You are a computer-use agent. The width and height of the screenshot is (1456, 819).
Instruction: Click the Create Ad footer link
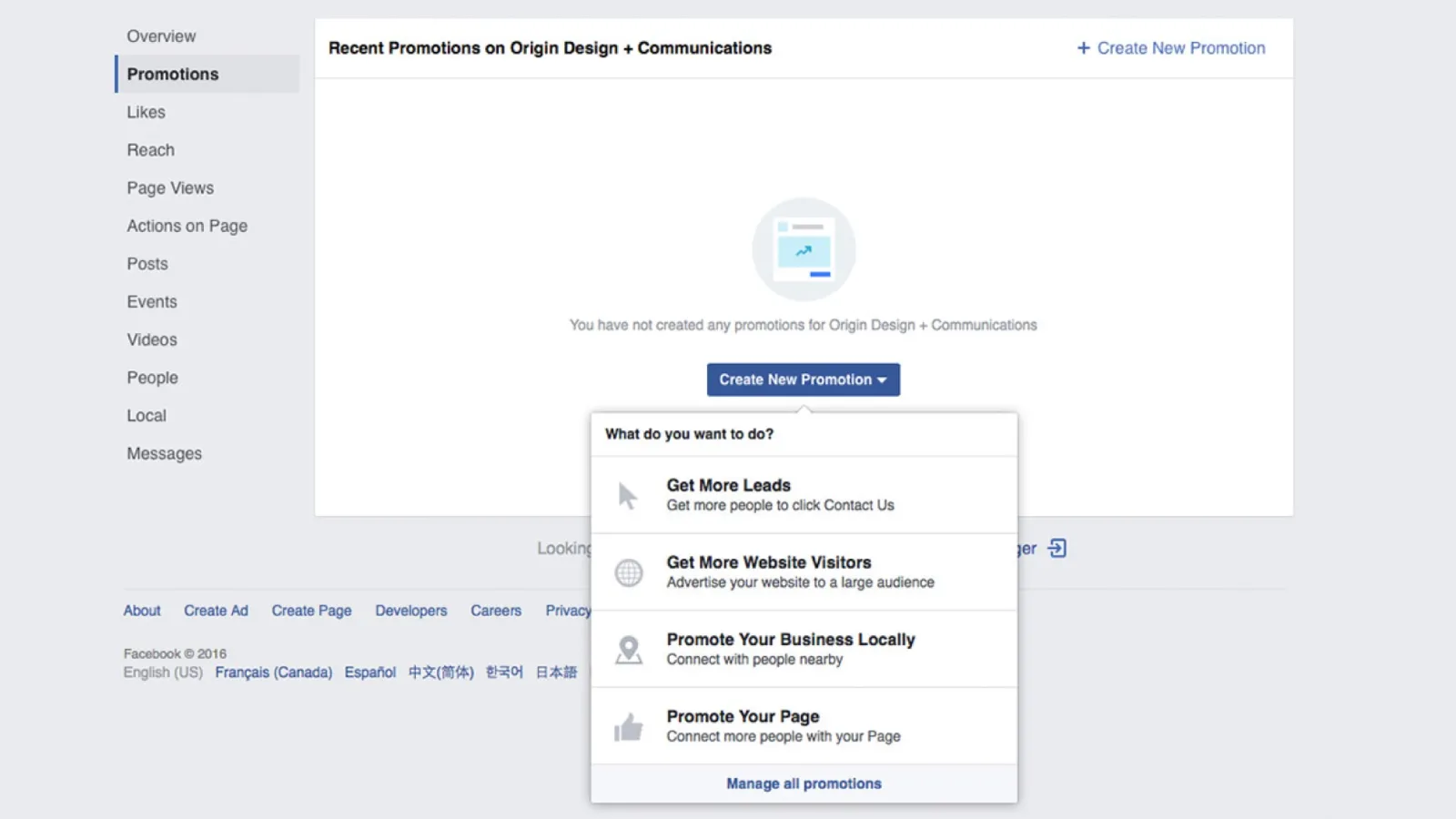pyautogui.click(x=216, y=611)
